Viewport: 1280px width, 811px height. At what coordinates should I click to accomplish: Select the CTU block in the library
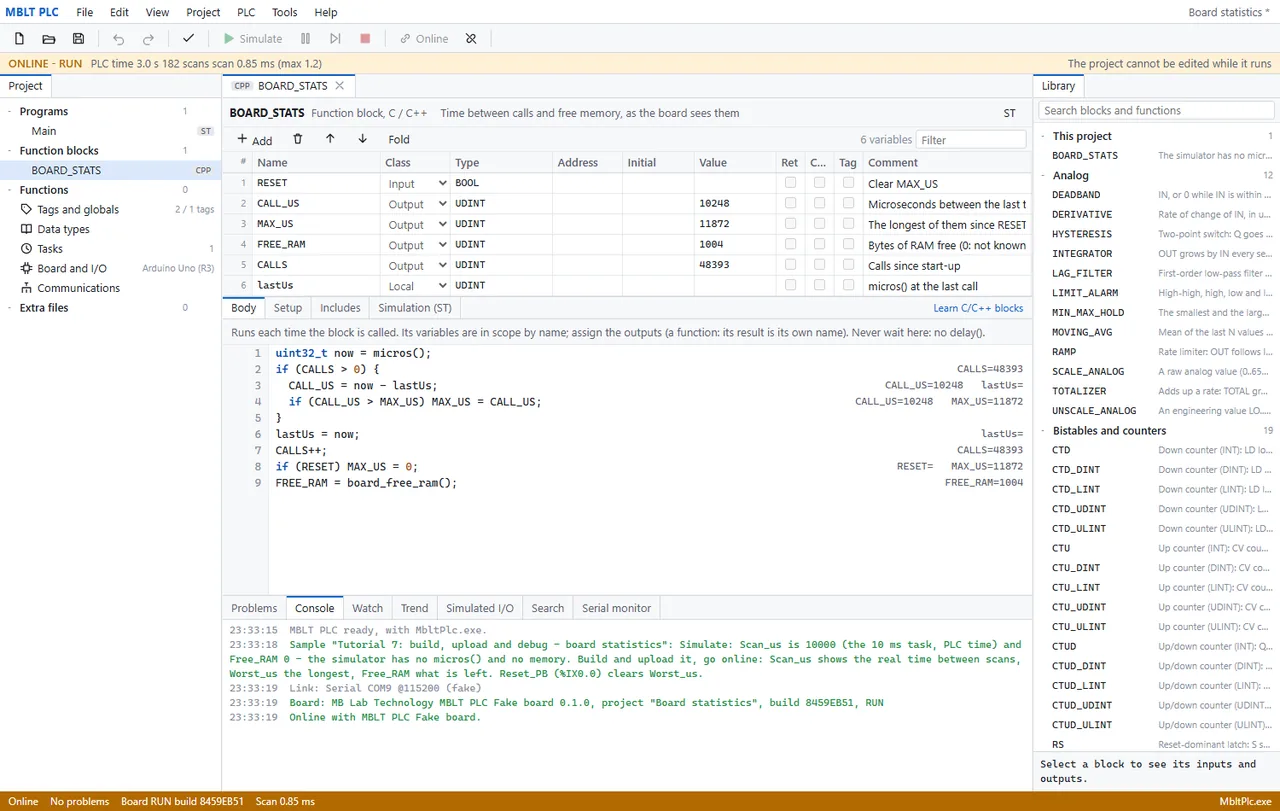(x=1156, y=548)
